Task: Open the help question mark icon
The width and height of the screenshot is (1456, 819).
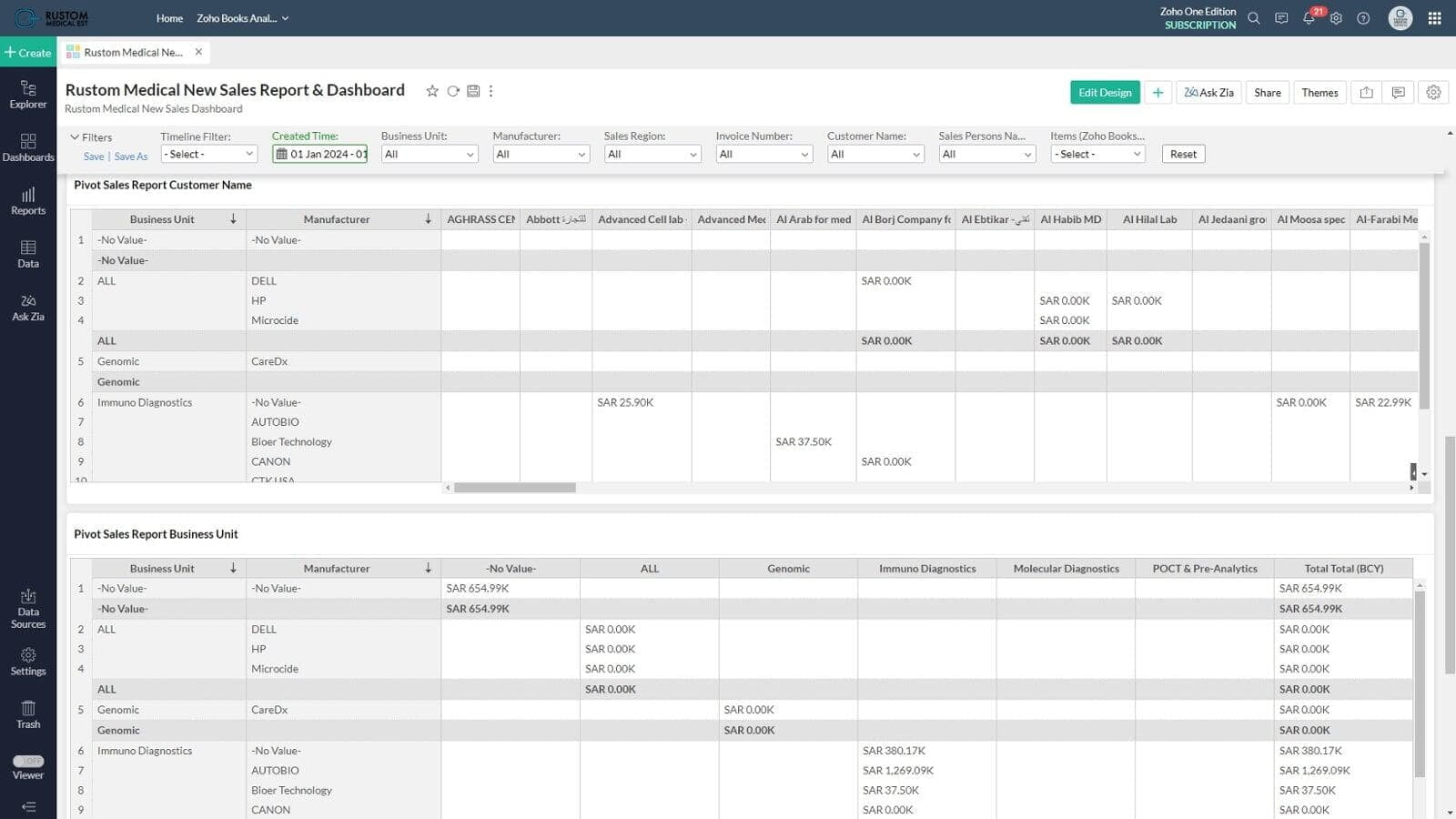Action: [1363, 18]
